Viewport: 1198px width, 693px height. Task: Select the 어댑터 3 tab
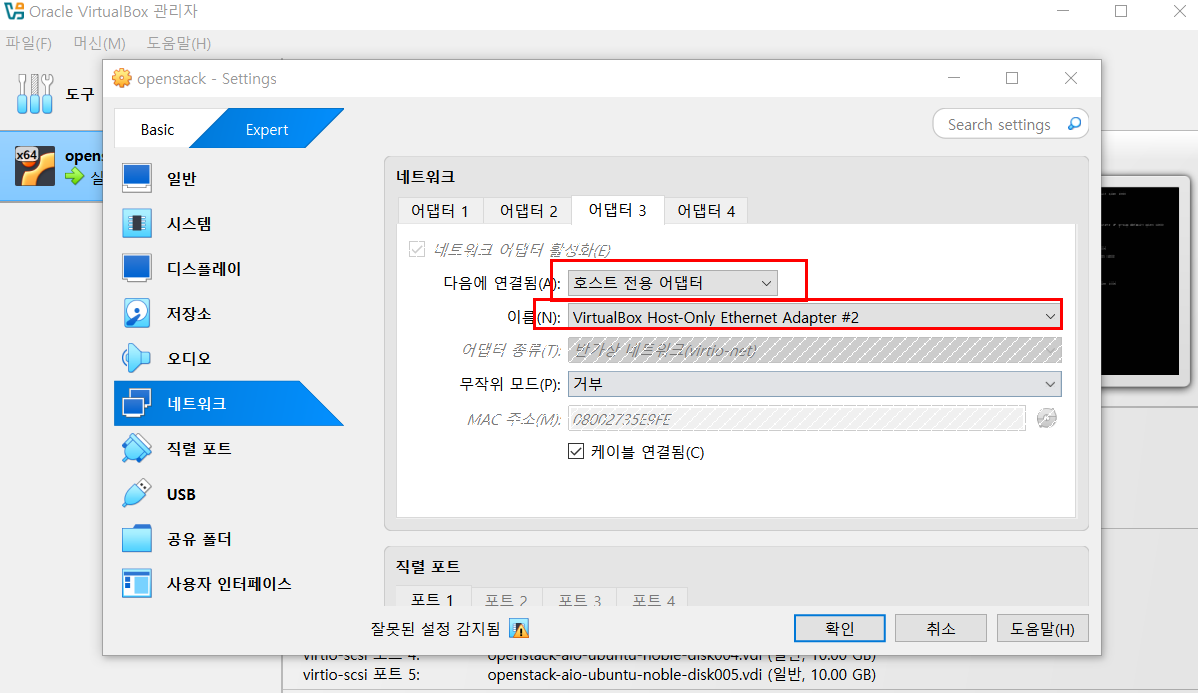coord(617,210)
